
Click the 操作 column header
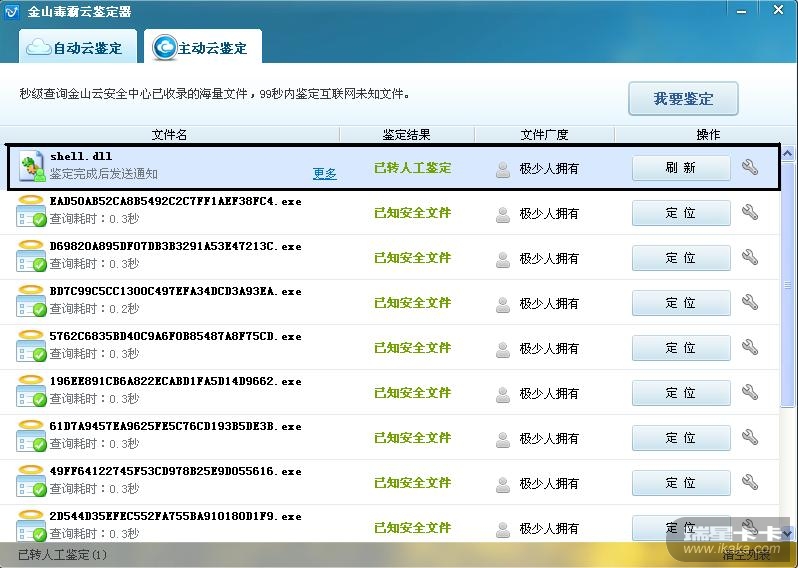(x=708, y=135)
